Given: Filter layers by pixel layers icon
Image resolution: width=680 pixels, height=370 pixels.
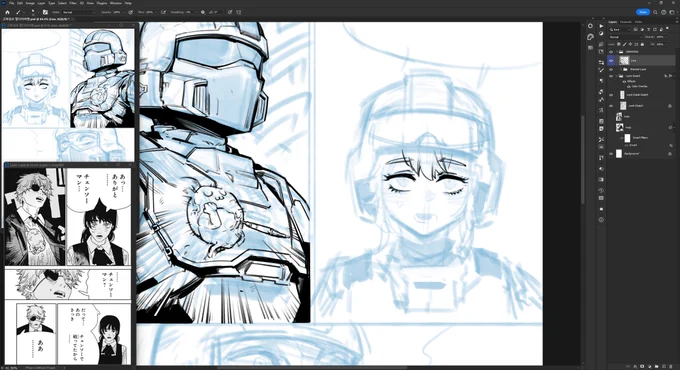Looking at the screenshot, I should tap(636, 29).
